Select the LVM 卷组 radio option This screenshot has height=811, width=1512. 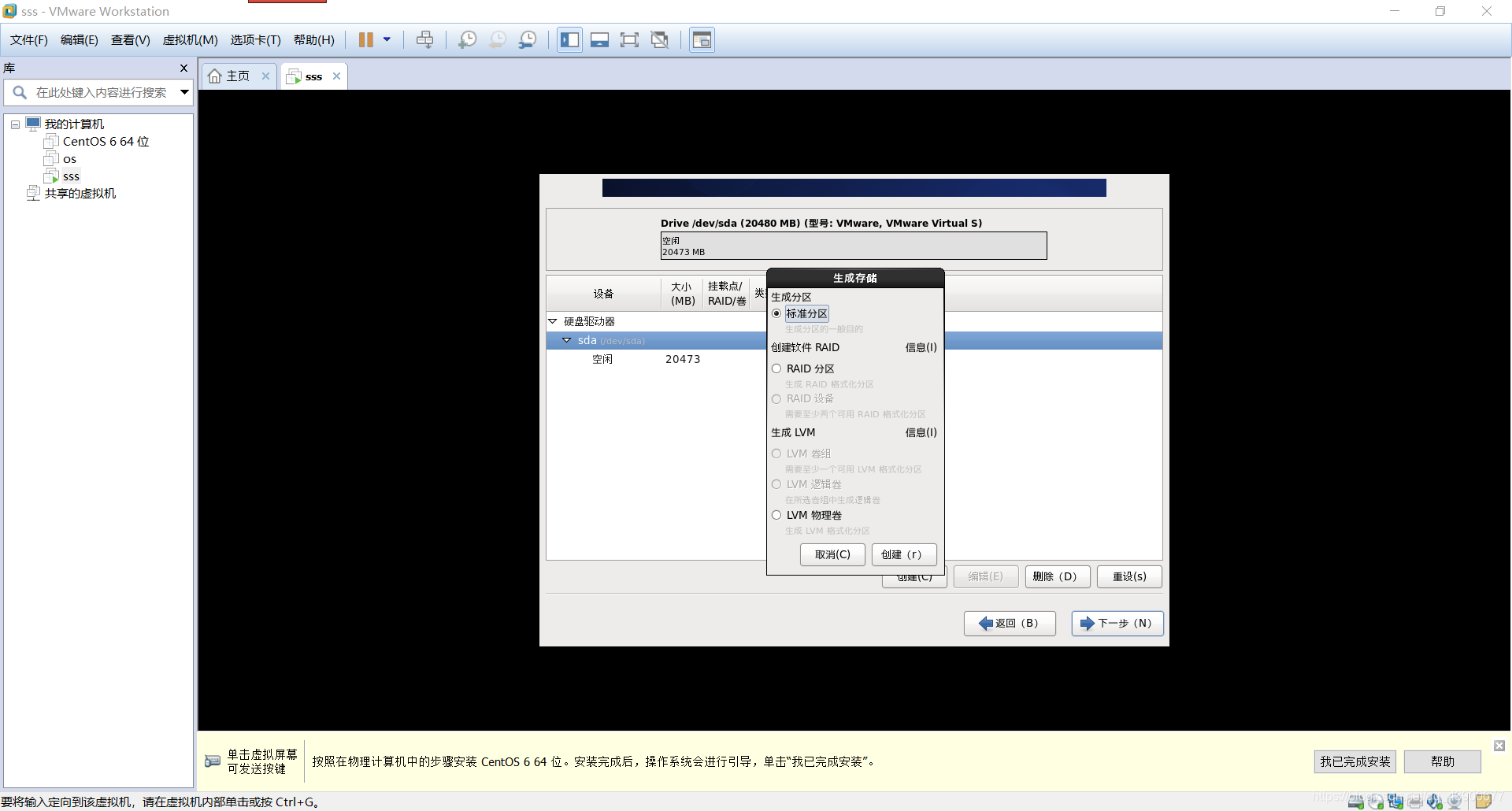pyautogui.click(x=776, y=454)
